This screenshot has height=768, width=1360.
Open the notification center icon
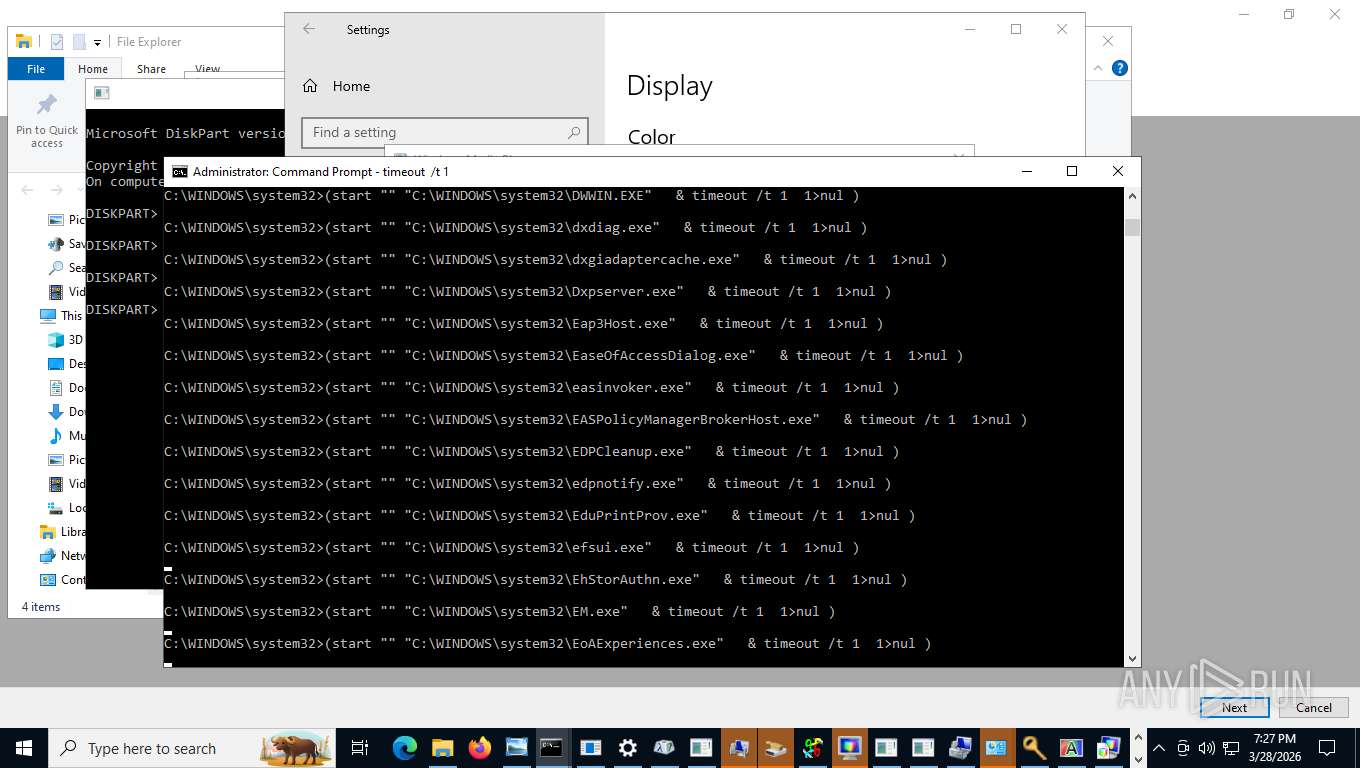pos(1327,748)
